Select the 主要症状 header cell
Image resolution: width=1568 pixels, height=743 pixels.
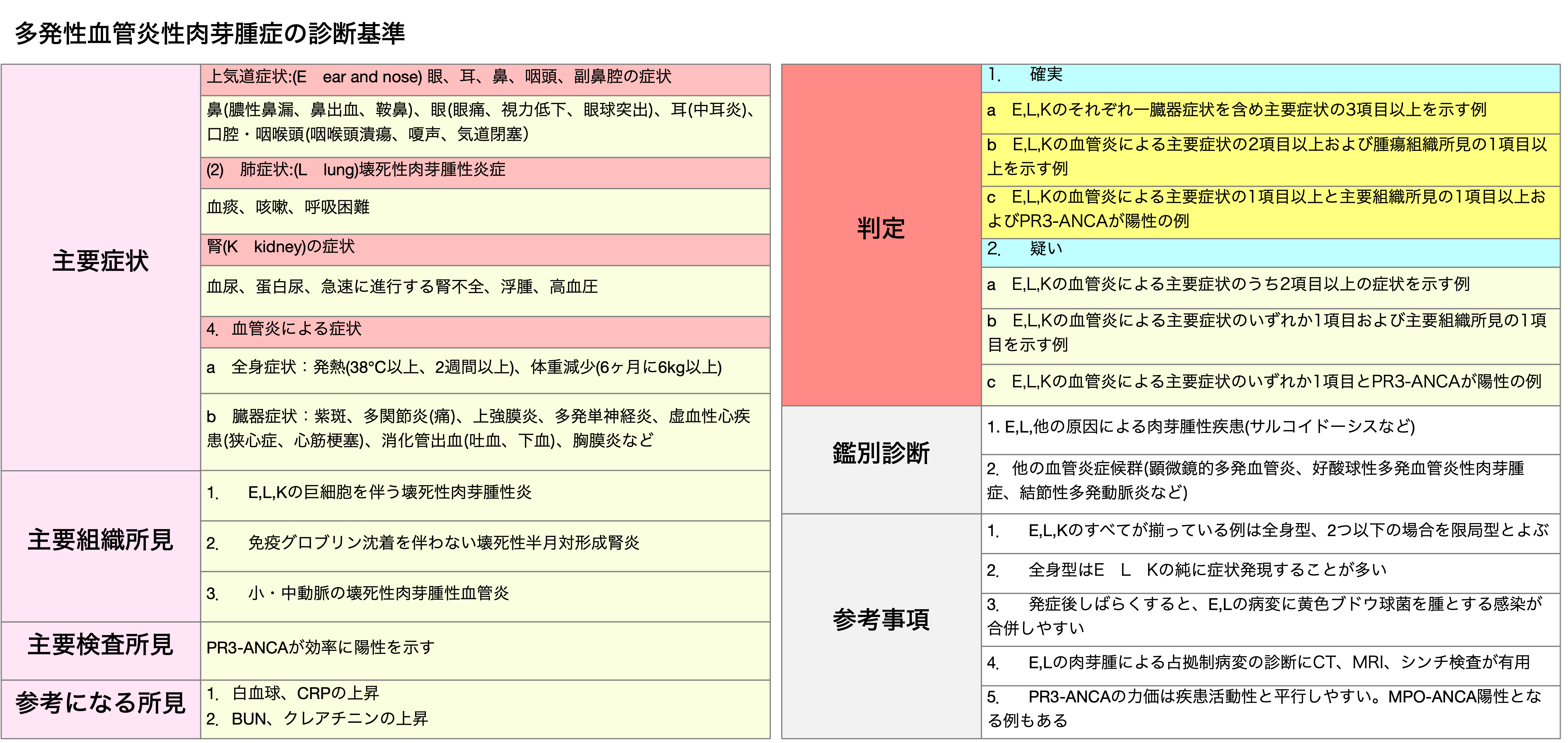pyautogui.click(x=101, y=267)
